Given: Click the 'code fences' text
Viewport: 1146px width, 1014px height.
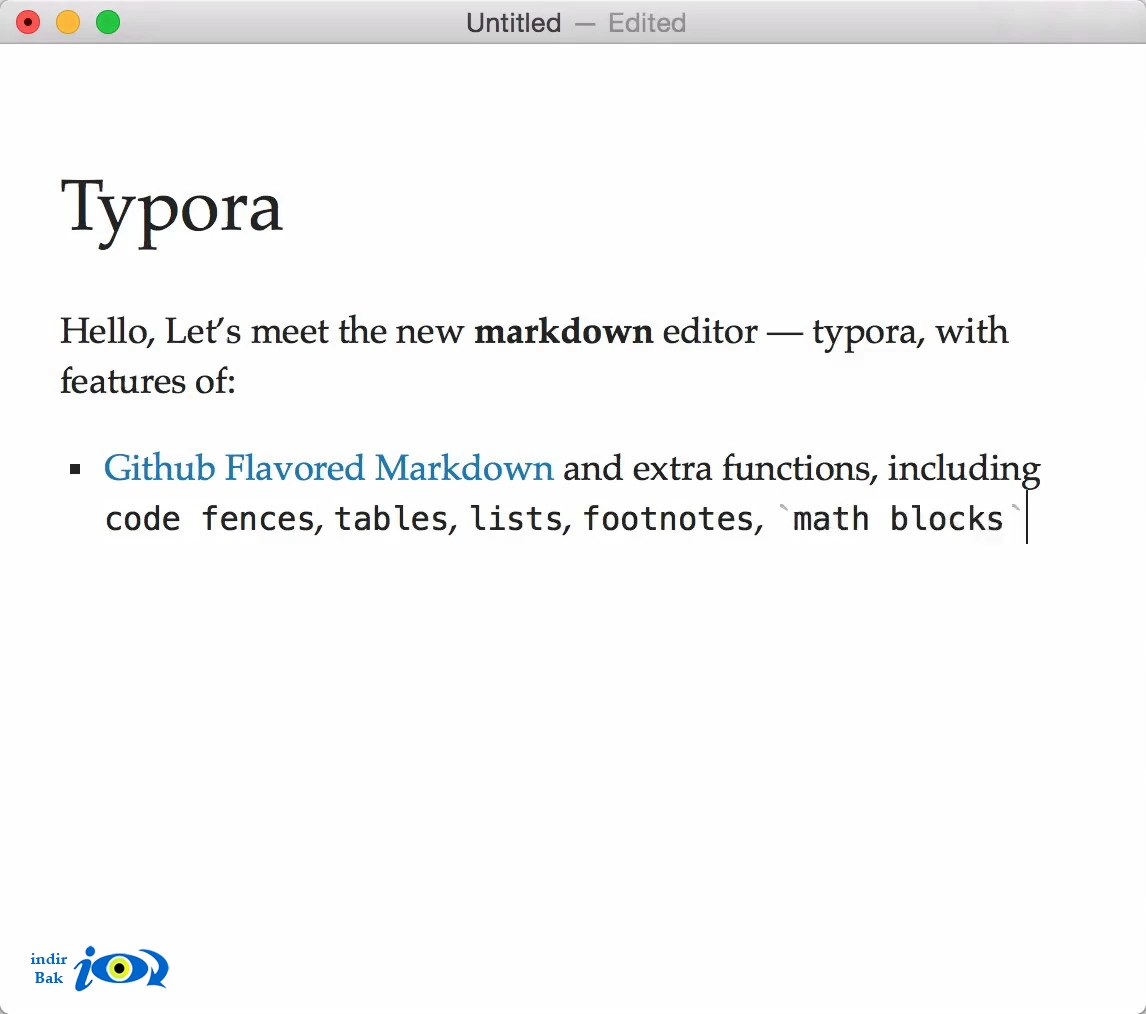Looking at the screenshot, I should click(x=210, y=519).
